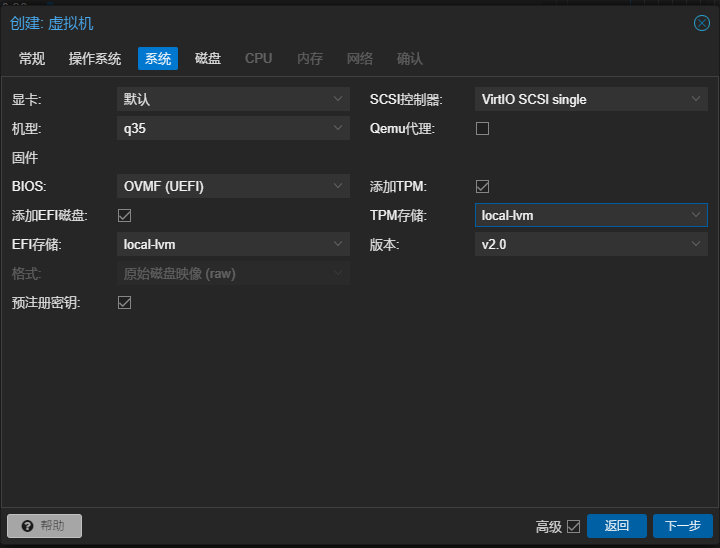Go to the 磁盘 tab

[208, 58]
